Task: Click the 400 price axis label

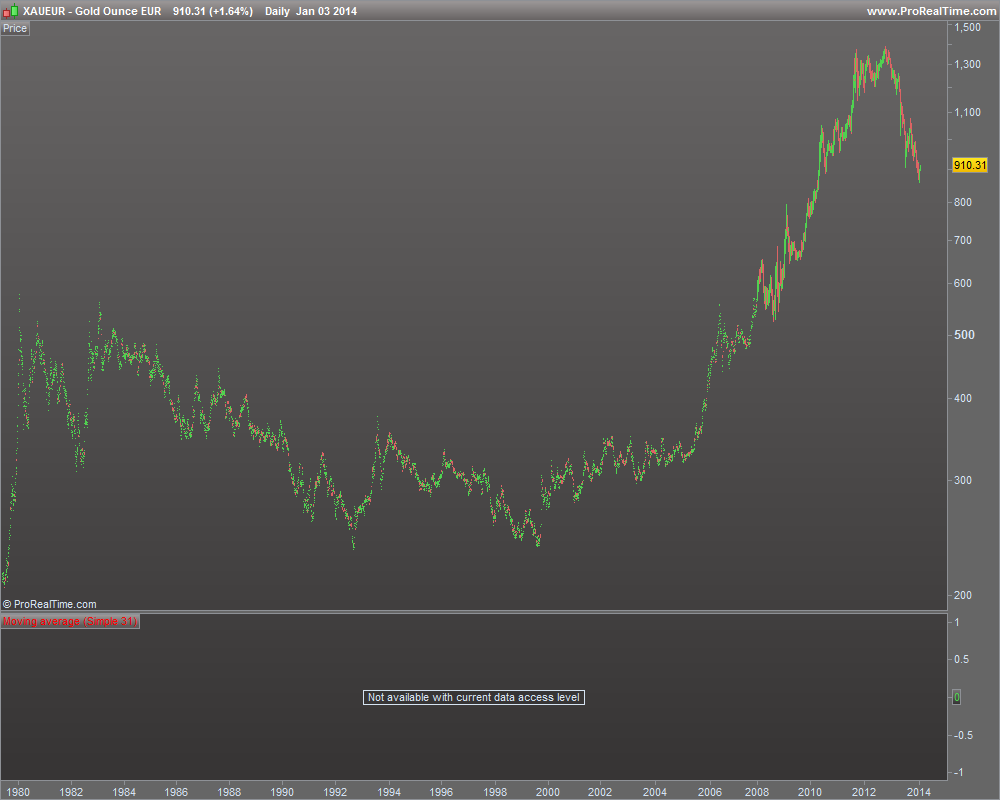Action: click(x=963, y=398)
